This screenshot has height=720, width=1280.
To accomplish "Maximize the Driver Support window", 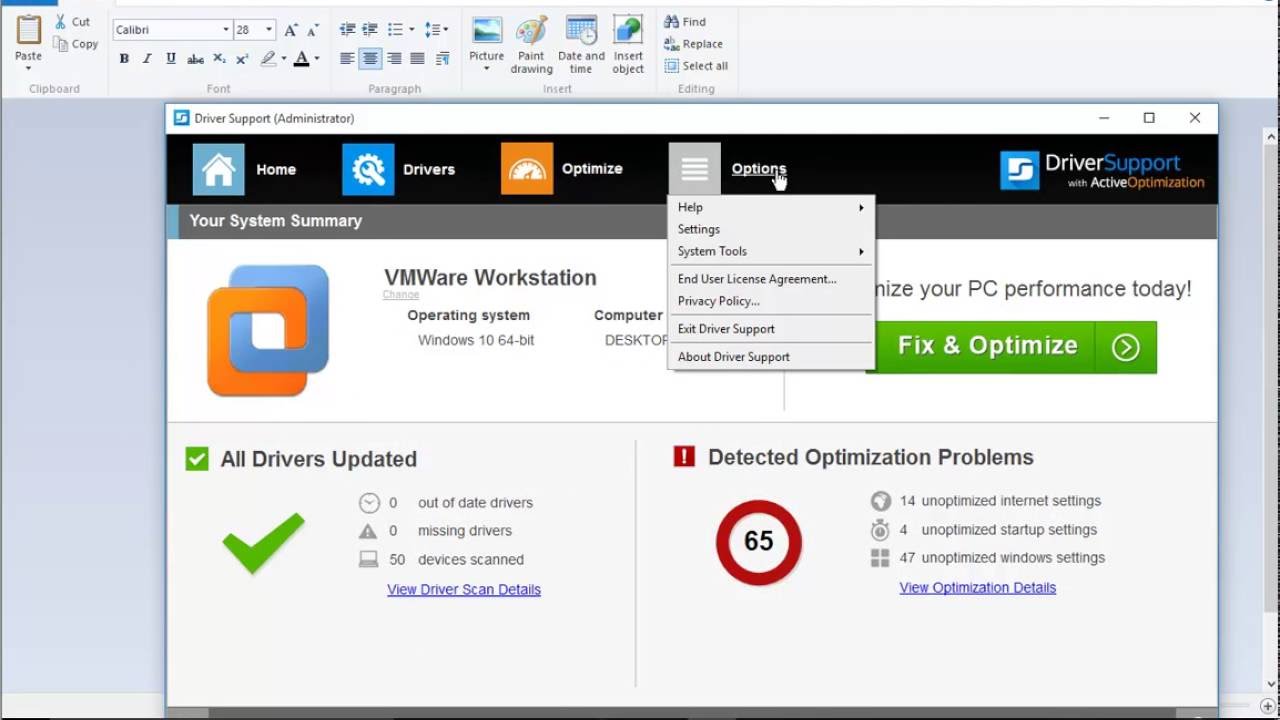I will (1149, 118).
